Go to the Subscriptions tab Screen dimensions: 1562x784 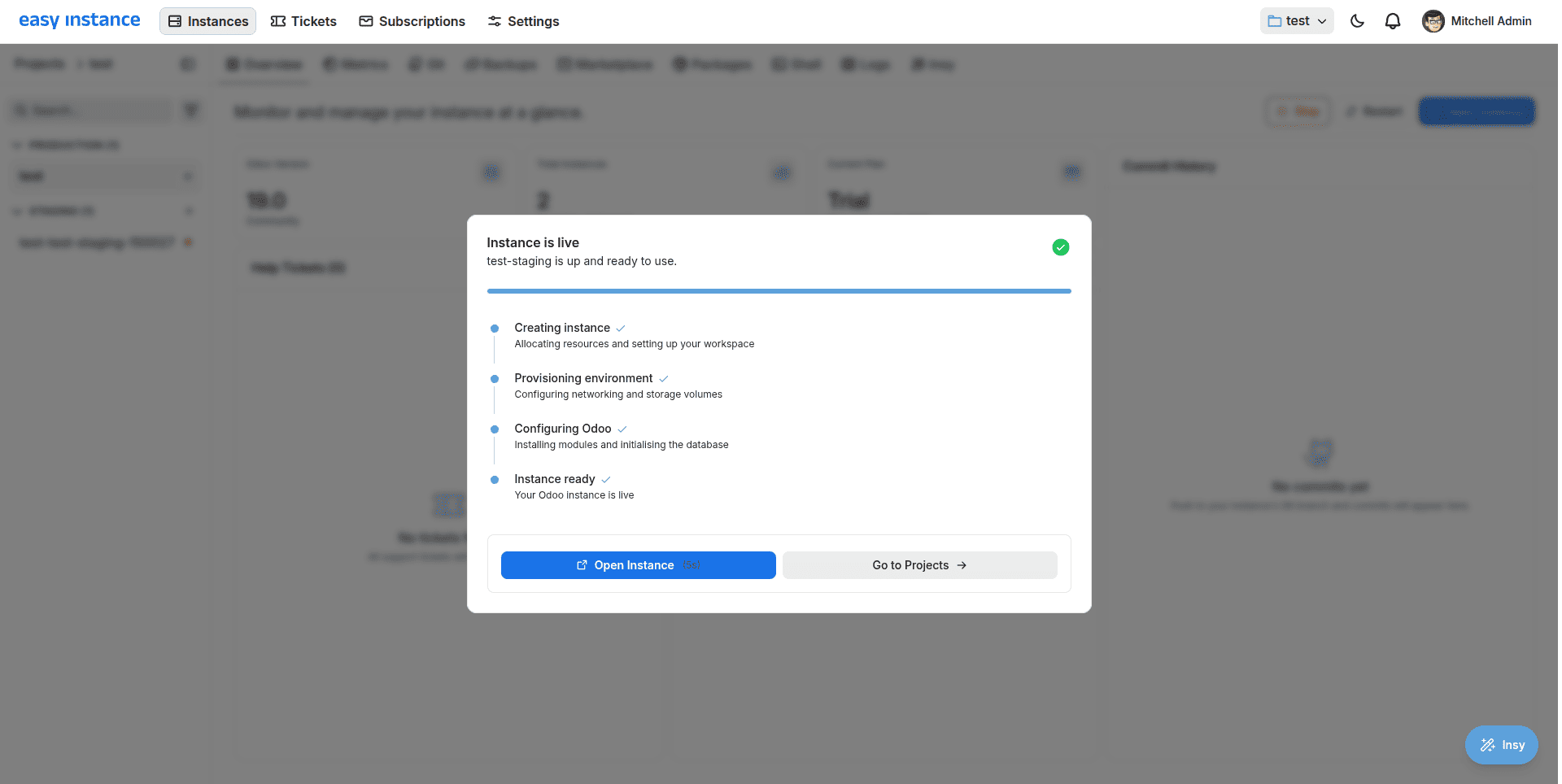pyautogui.click(x=412, y=21)
